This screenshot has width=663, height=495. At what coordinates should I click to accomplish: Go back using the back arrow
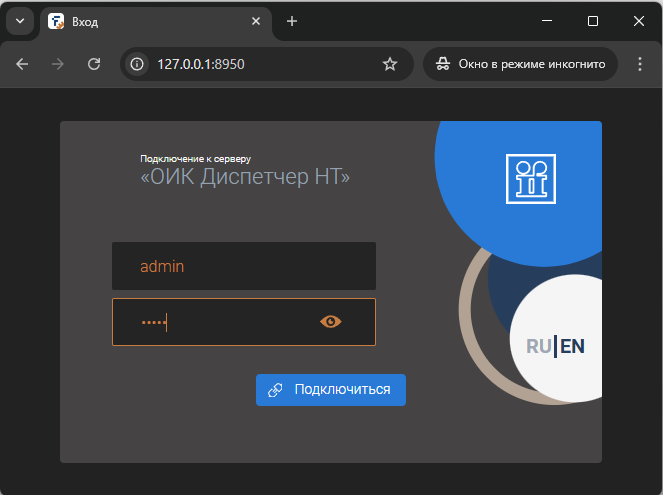point(22,64)
